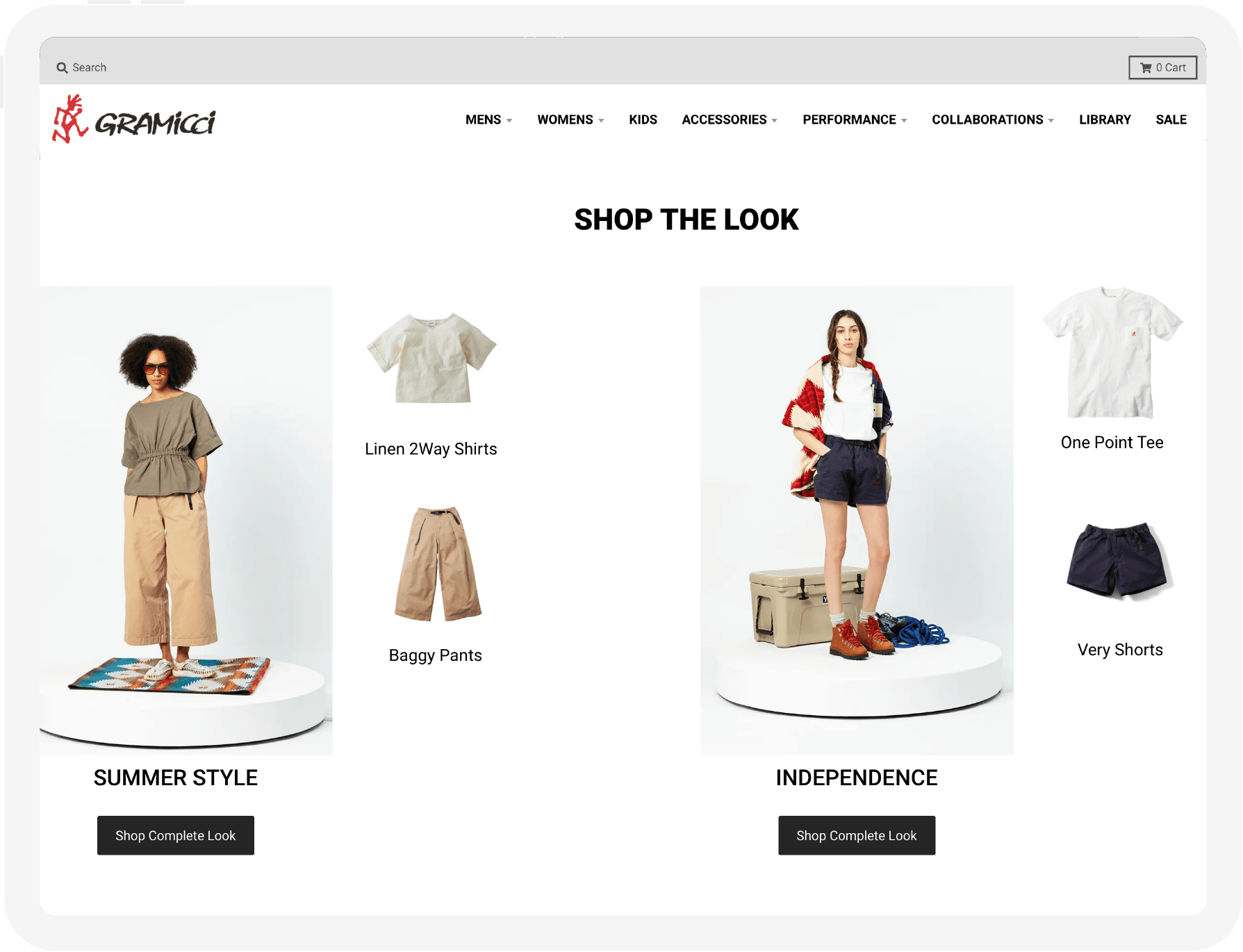Open the shopping cart icon
The width and height of the screenshot is (1243, 952).
pos(1146,68)
